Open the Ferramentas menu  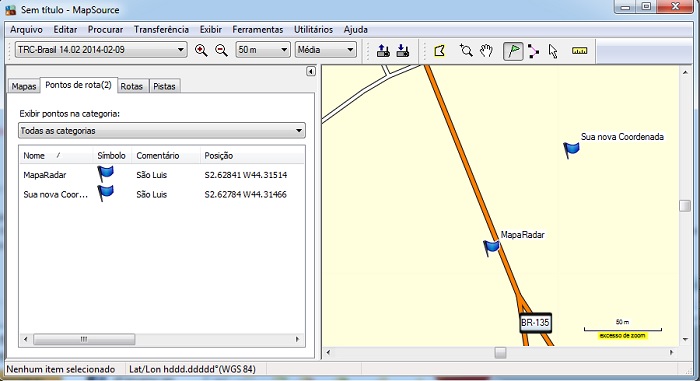pyautogui.click(x=258, y=29)
